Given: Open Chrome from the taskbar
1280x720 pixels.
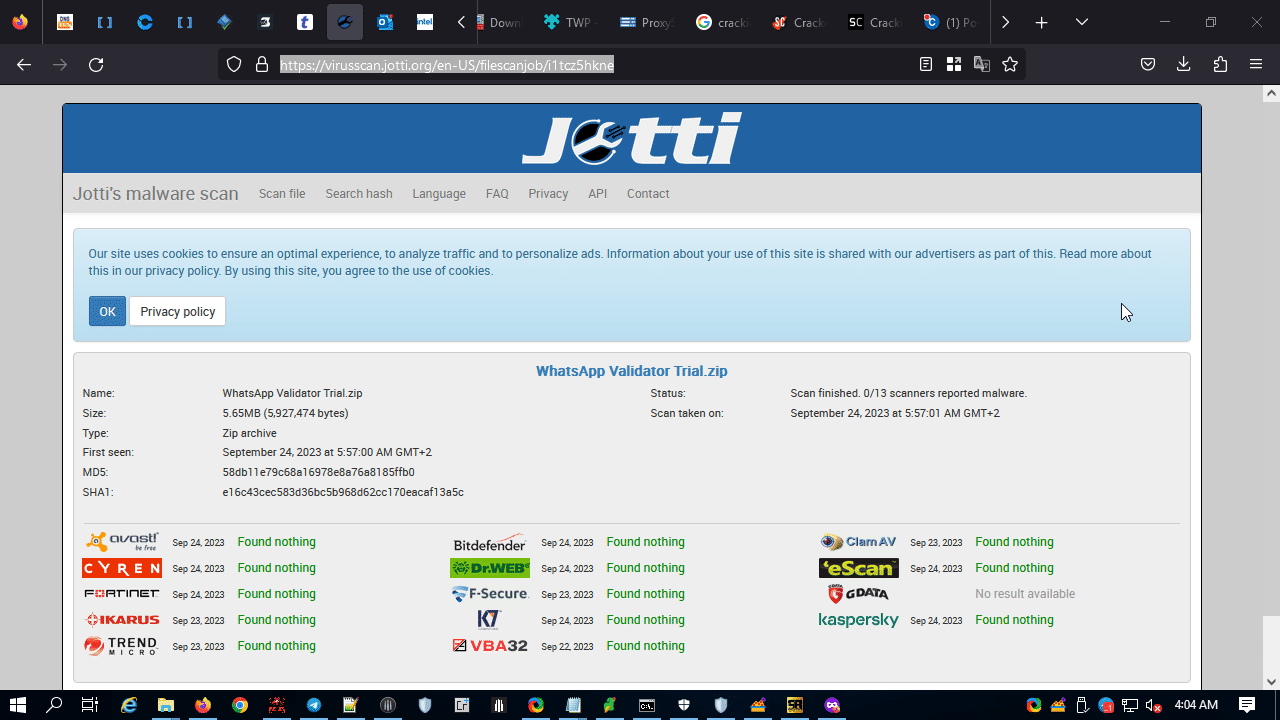Looking at the screenshot, I should 240,705.
